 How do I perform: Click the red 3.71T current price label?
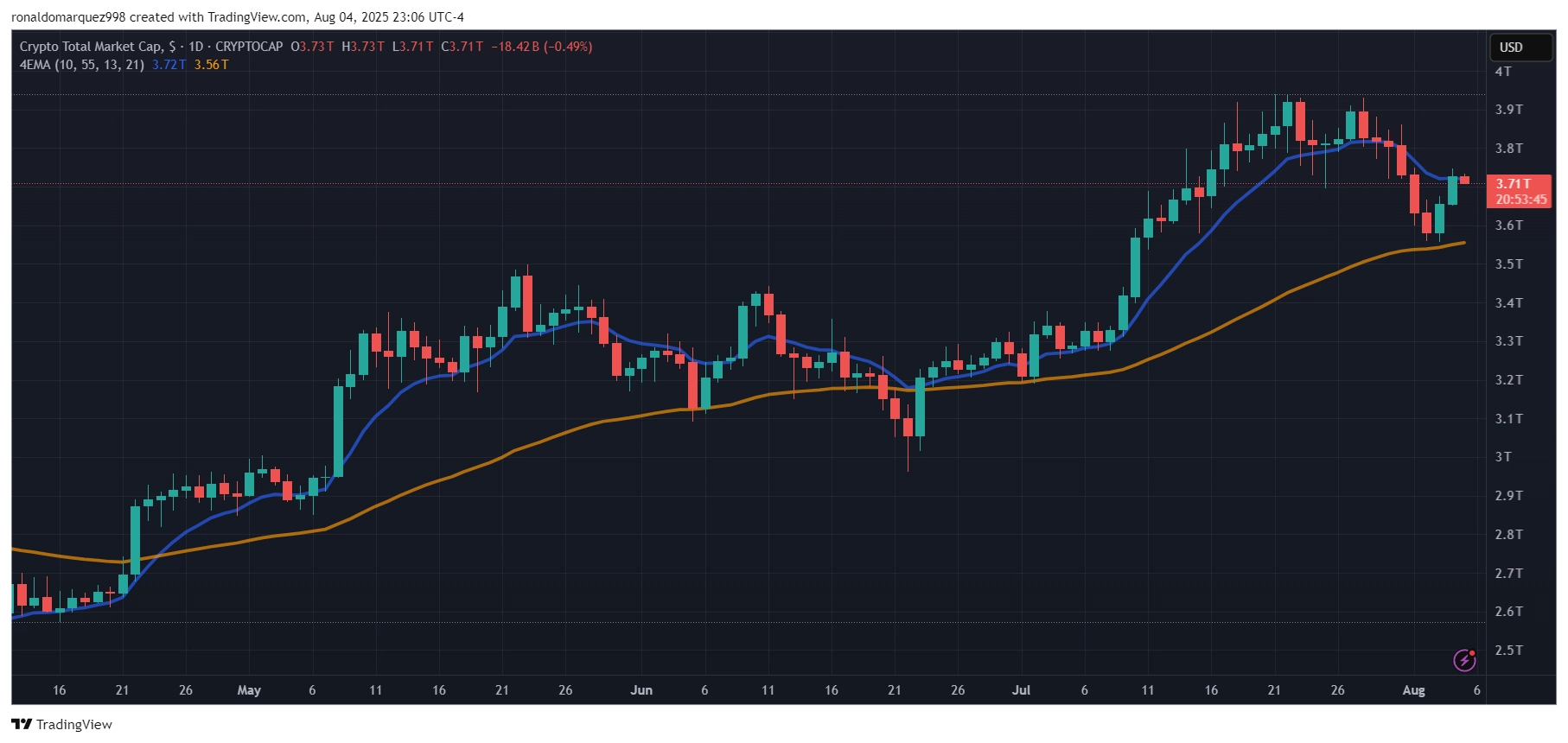[1514, 184]
